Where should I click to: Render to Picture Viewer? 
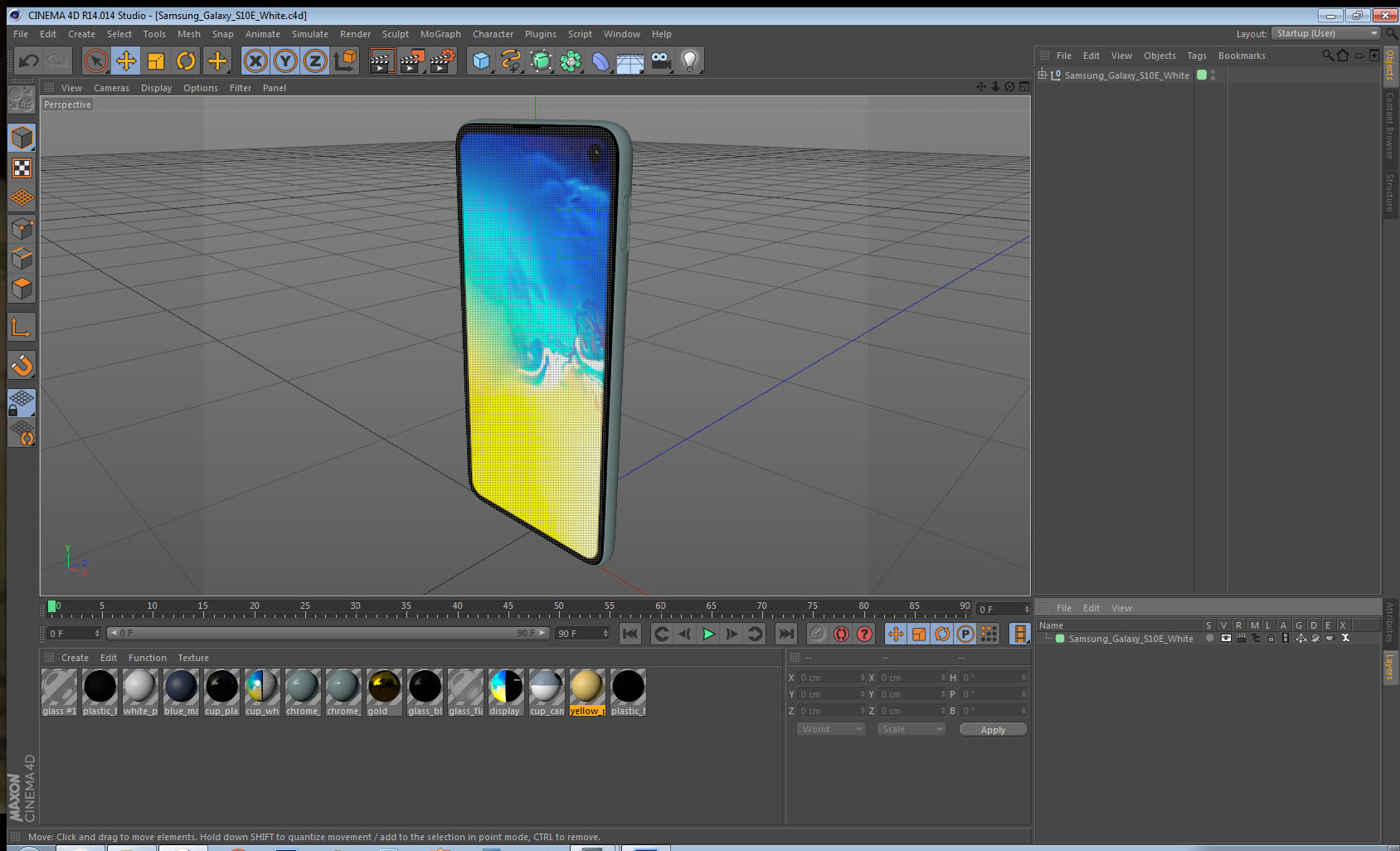(x=412, y=61)
